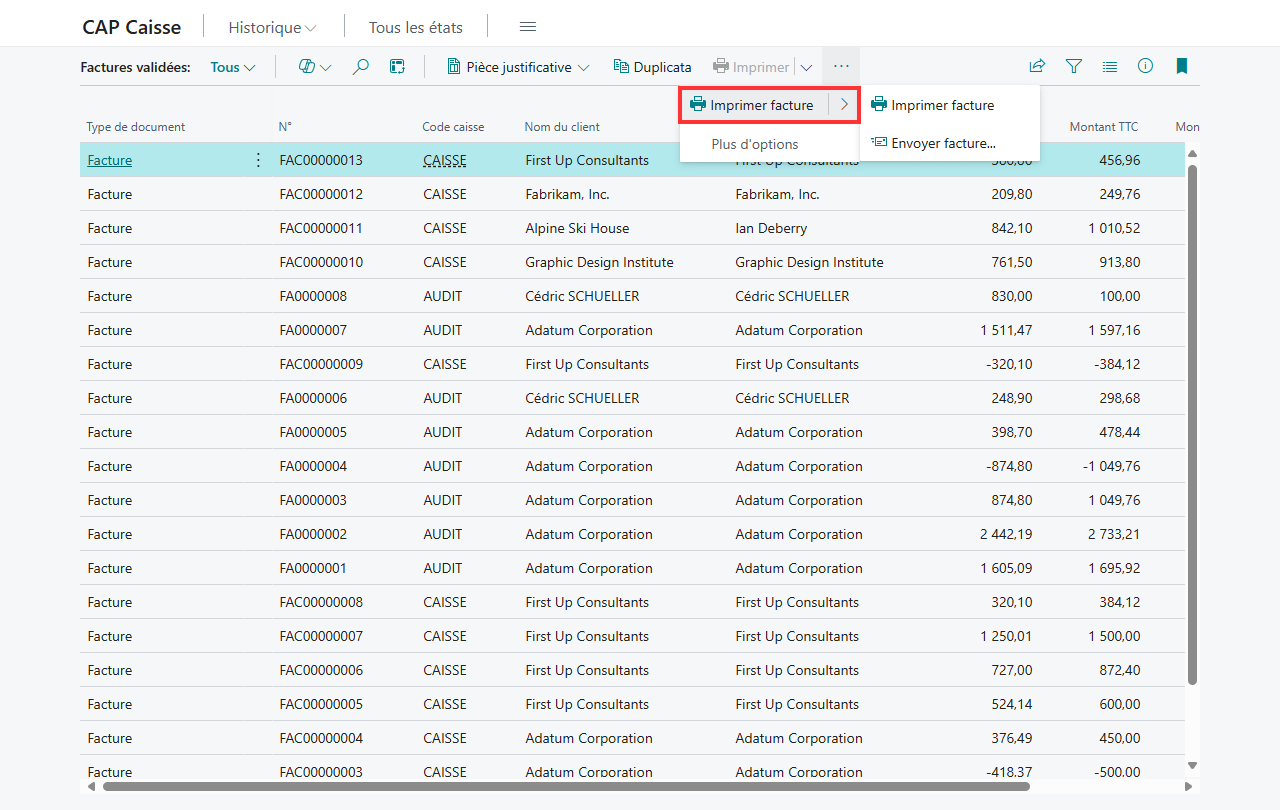Click the search magnifier icon in the toolbar

(x=361, y=67)
